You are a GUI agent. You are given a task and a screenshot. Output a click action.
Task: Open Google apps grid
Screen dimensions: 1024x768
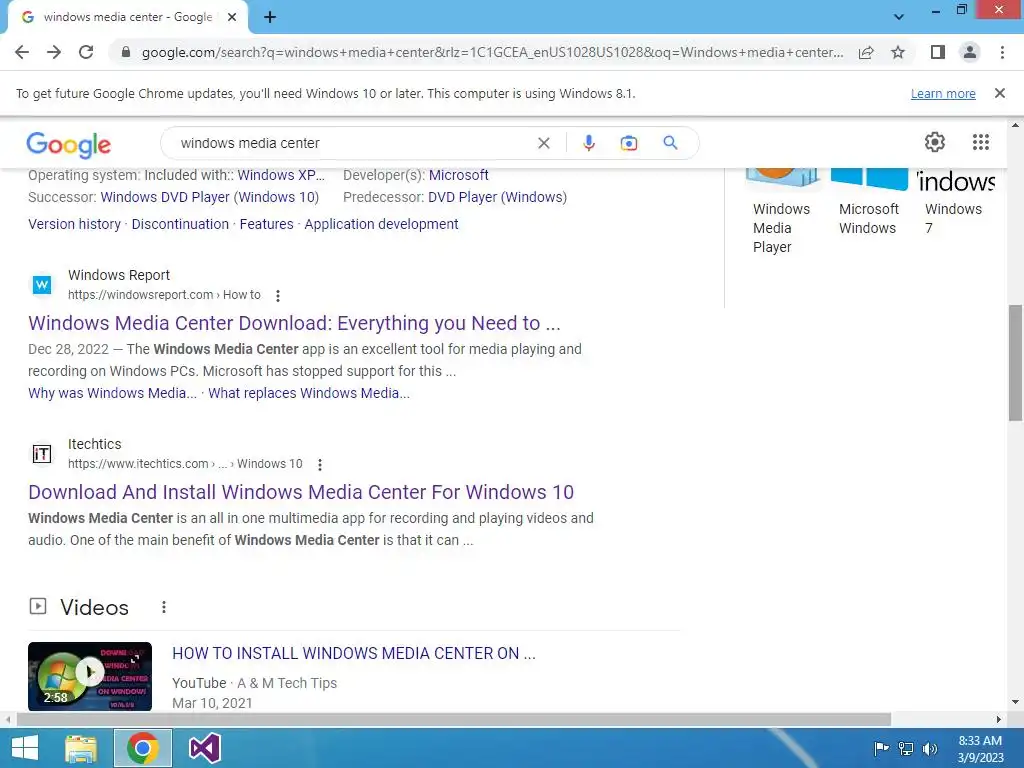click(x=981, y=142)
